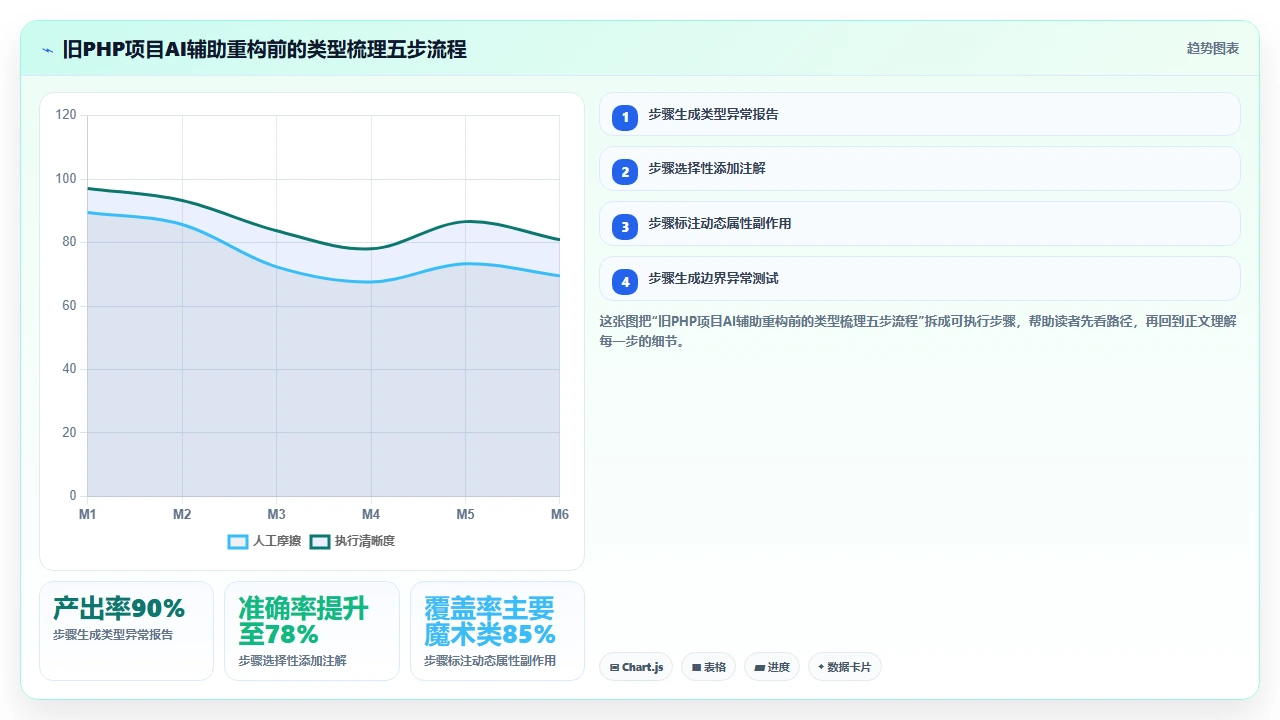Image resolution: width=1280 pixels, height=720 pixels.
Task: Click the 准确率提升至78% stat card
Action: pos(312,631)
